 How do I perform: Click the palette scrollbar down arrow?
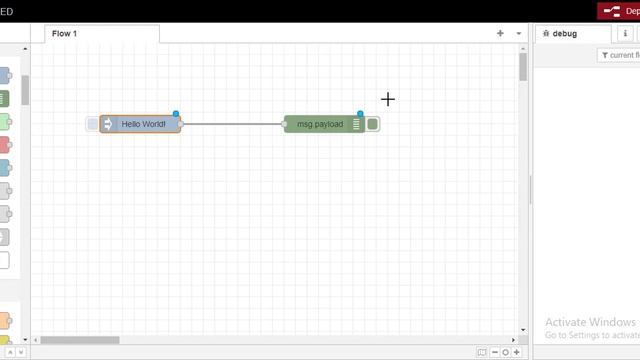[25, 340]
